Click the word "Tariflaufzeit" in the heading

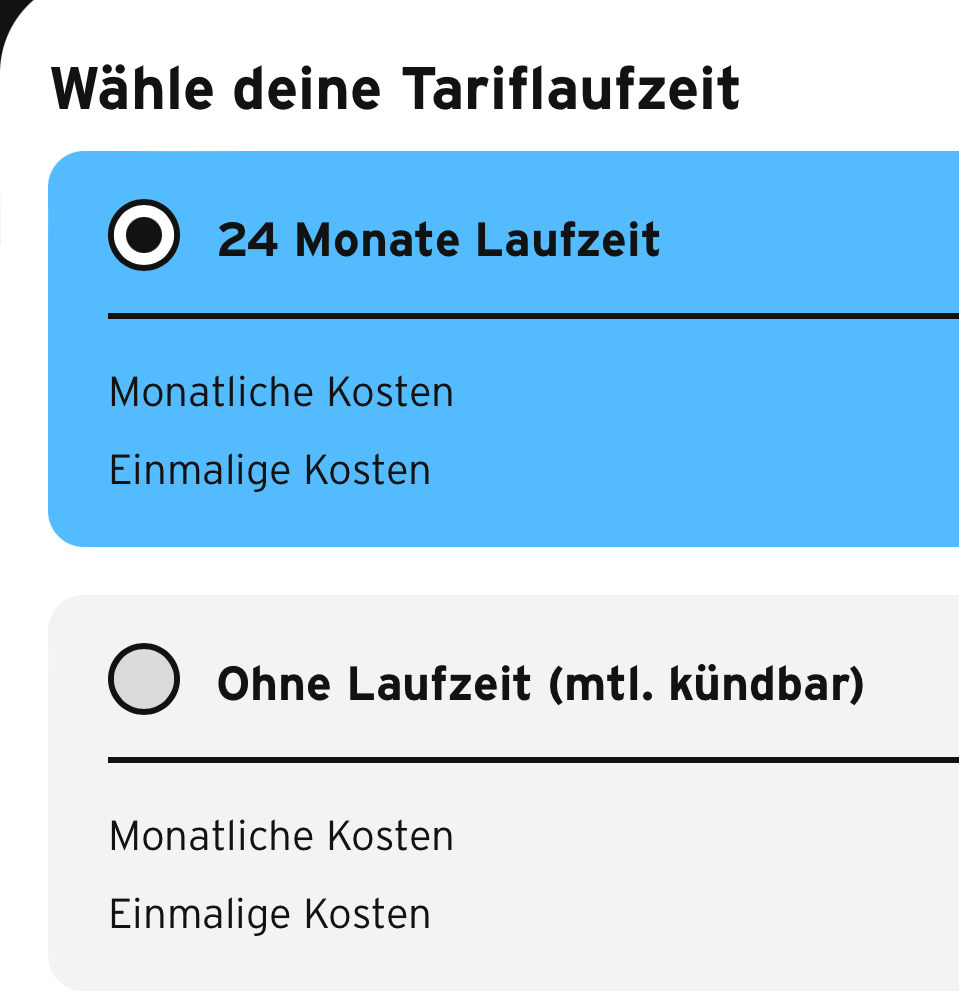point(572,90)
